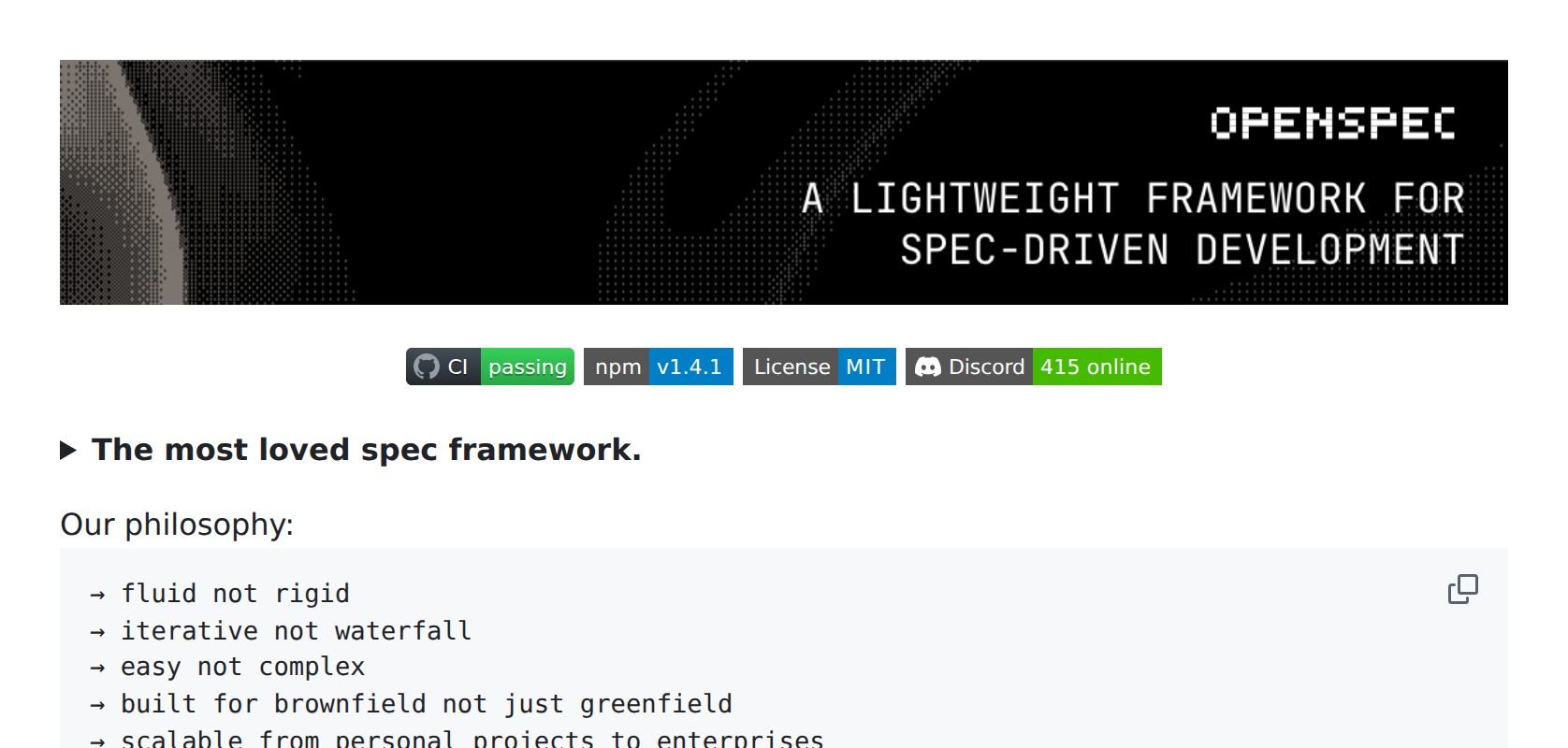Click the CI passing badge
Viewport: 1568px width, 748px height.
(x=490, y=367)
